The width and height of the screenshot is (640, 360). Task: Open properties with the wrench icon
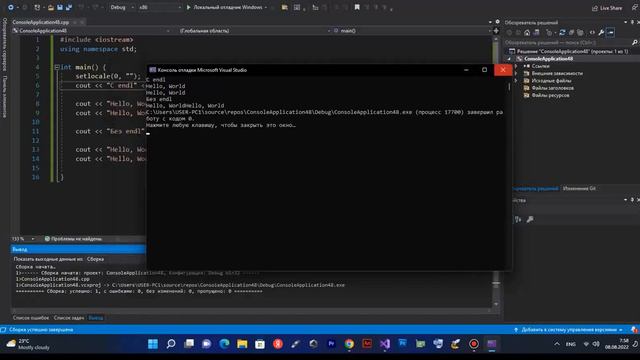point(601,33)
